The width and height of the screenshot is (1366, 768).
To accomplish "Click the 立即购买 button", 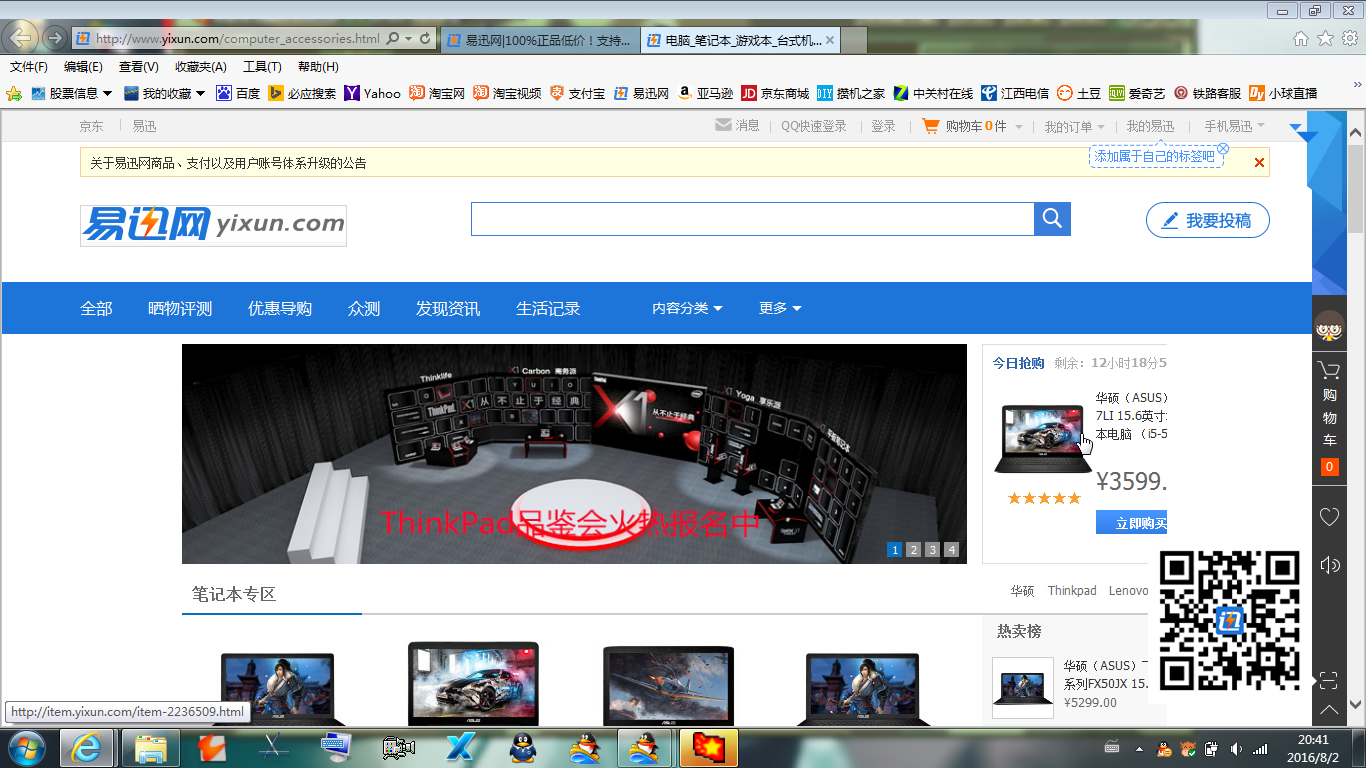I will point(1131,522).
